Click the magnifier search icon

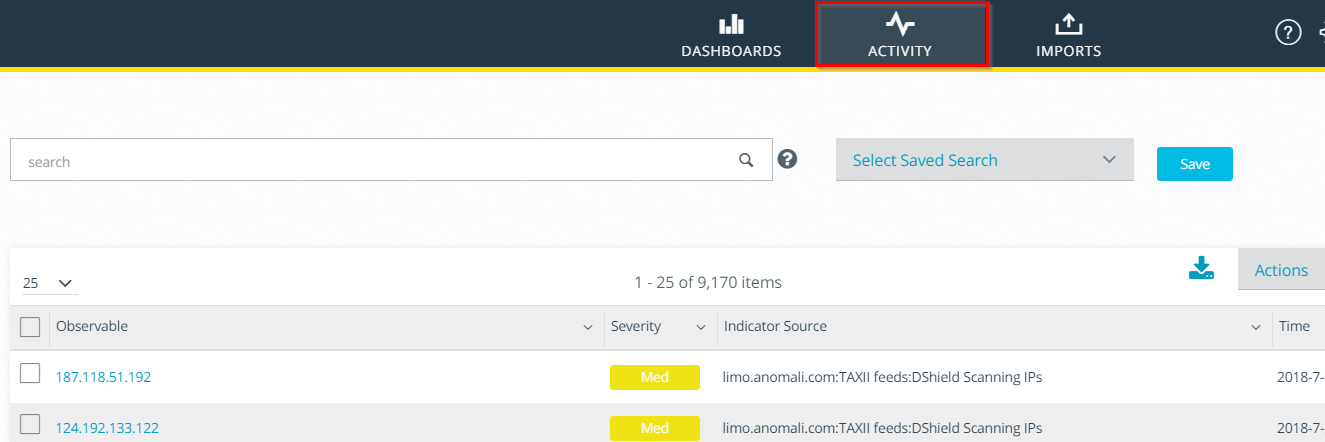pyautogui.click(x=745, y=160)
